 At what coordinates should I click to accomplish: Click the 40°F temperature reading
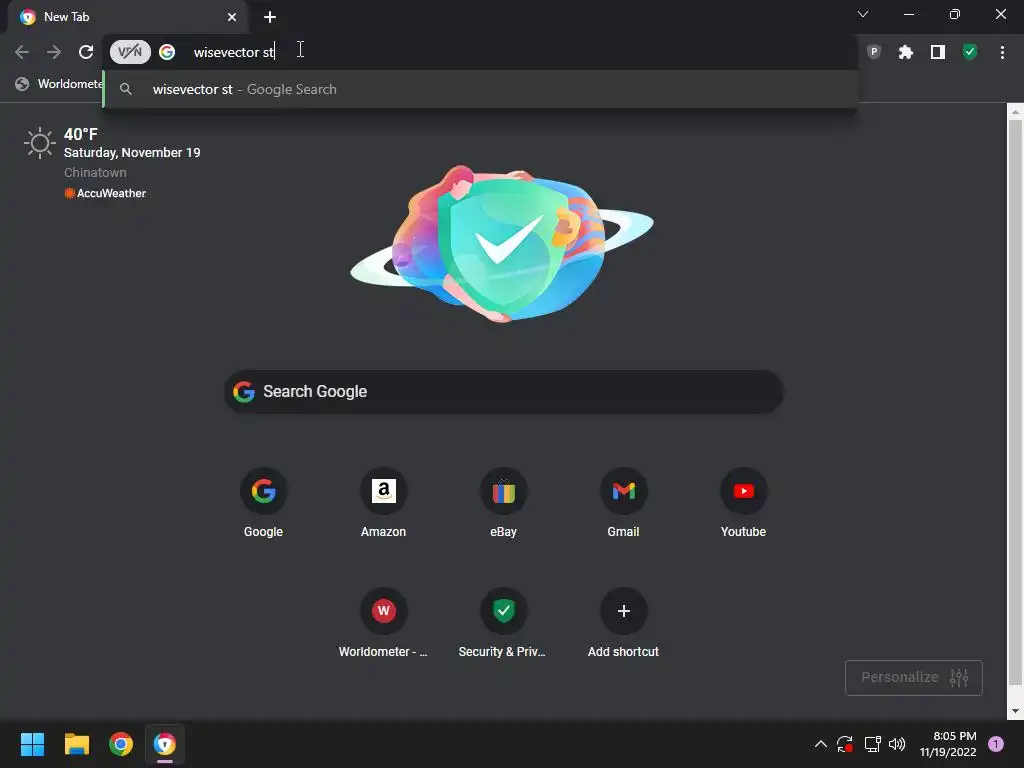[x=80, y=134]
